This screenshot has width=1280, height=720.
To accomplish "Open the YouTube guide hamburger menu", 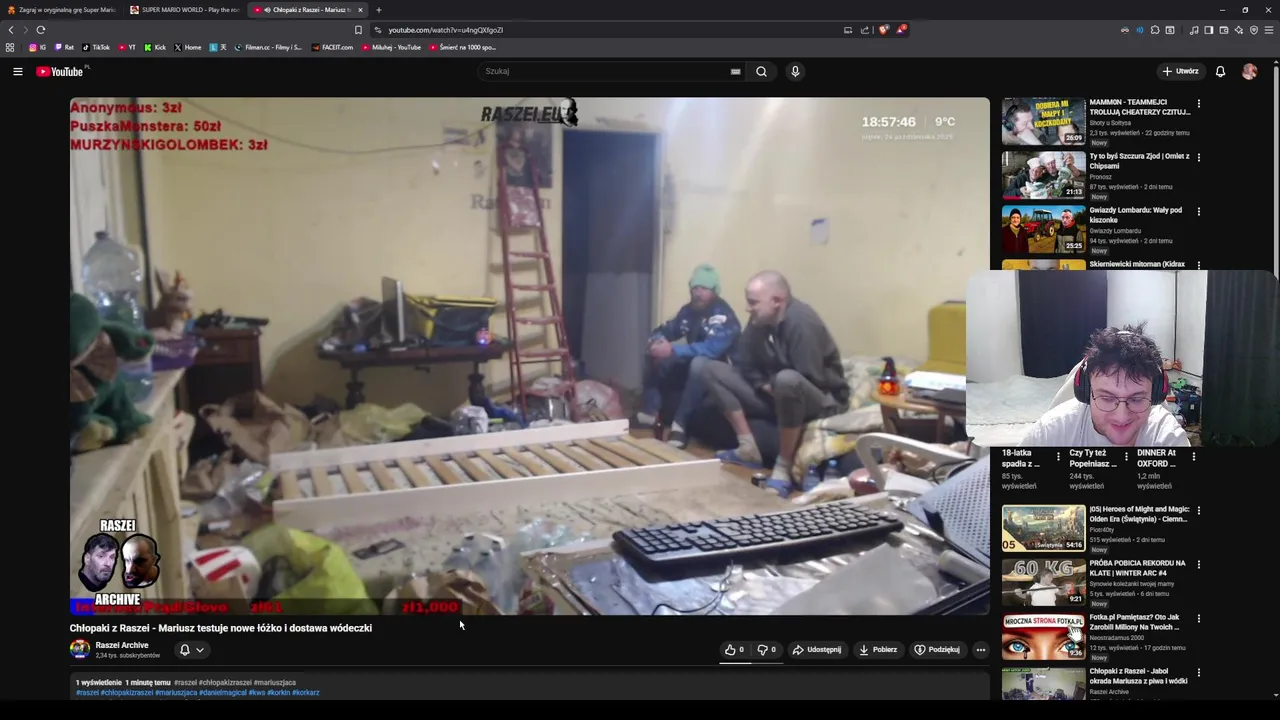I will pyautogui.click(x=17, y=71).
